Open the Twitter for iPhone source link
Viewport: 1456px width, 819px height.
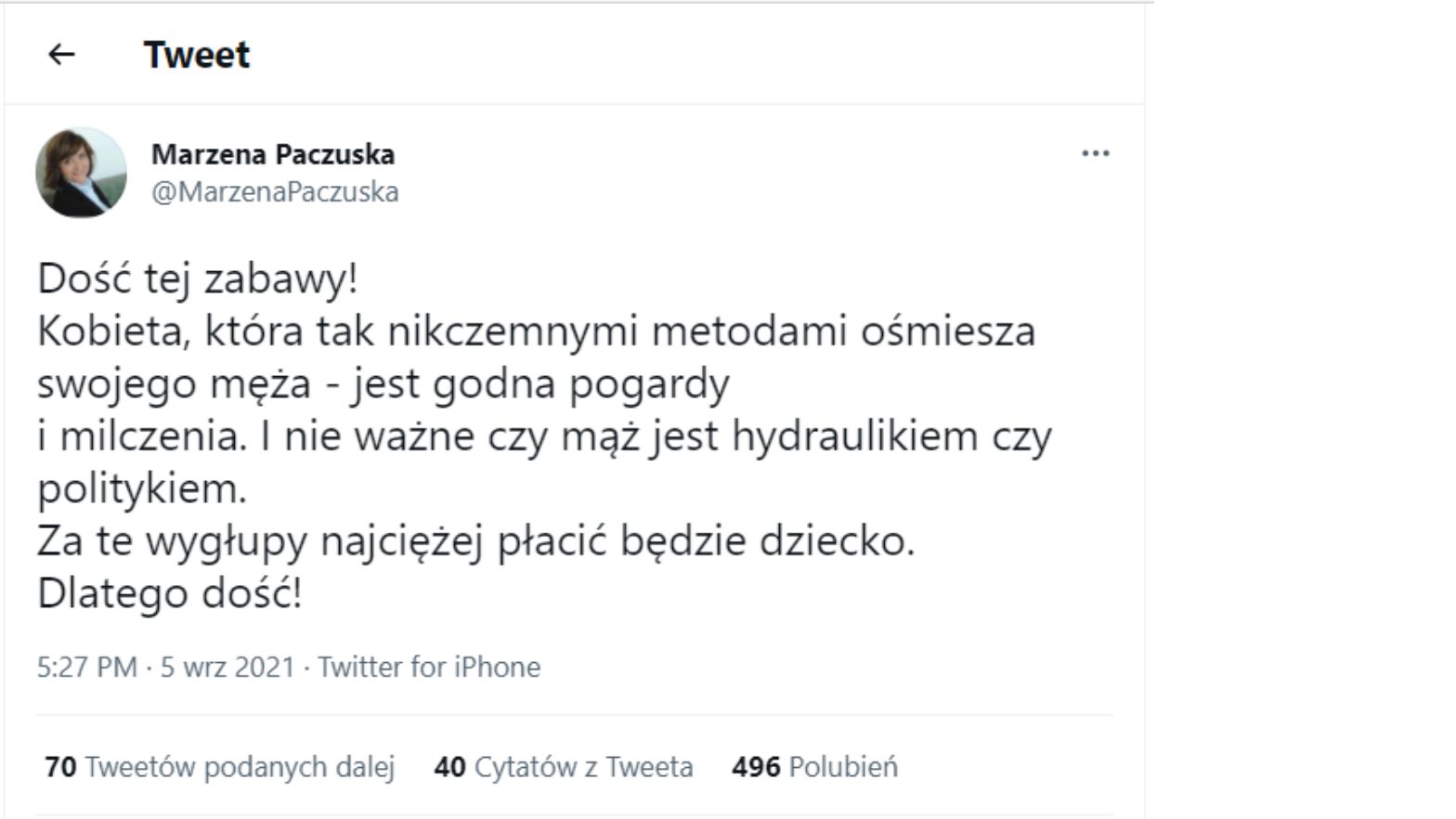(429, 667)
